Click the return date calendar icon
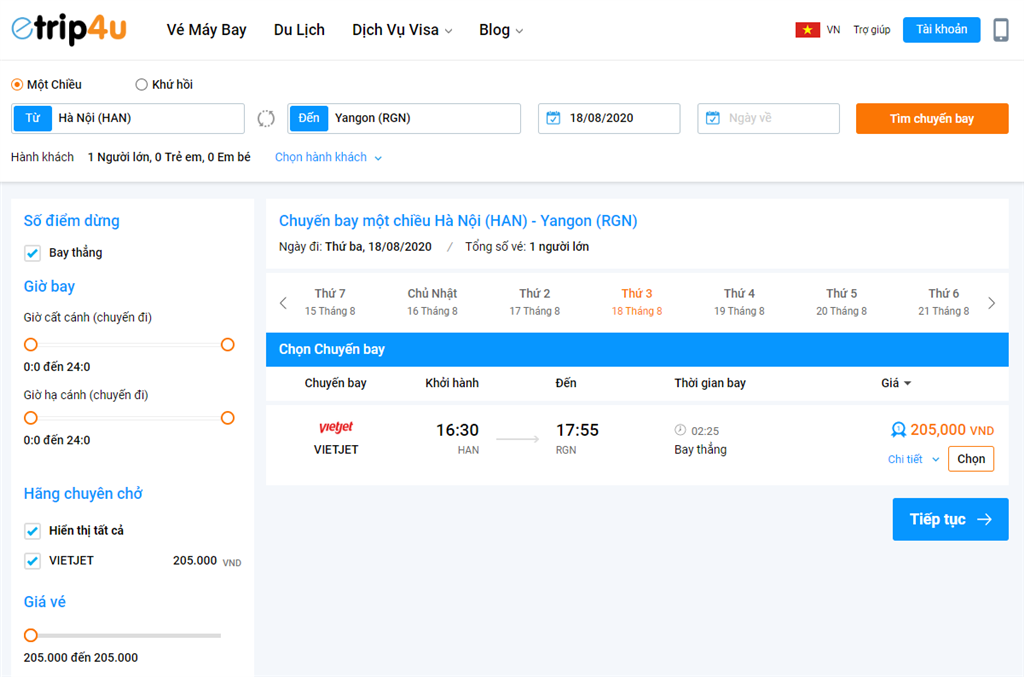1024x677 pixels. click(713, 117)
